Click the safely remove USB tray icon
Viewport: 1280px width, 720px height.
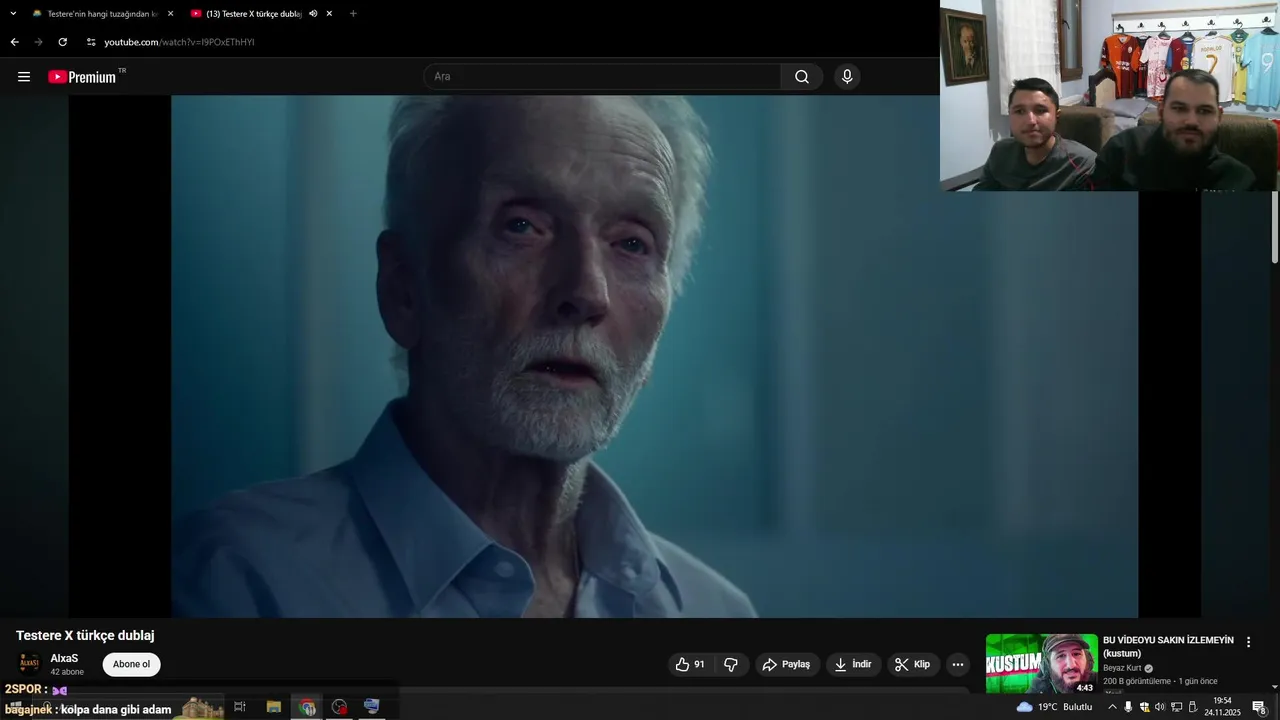coord(1192,707)
